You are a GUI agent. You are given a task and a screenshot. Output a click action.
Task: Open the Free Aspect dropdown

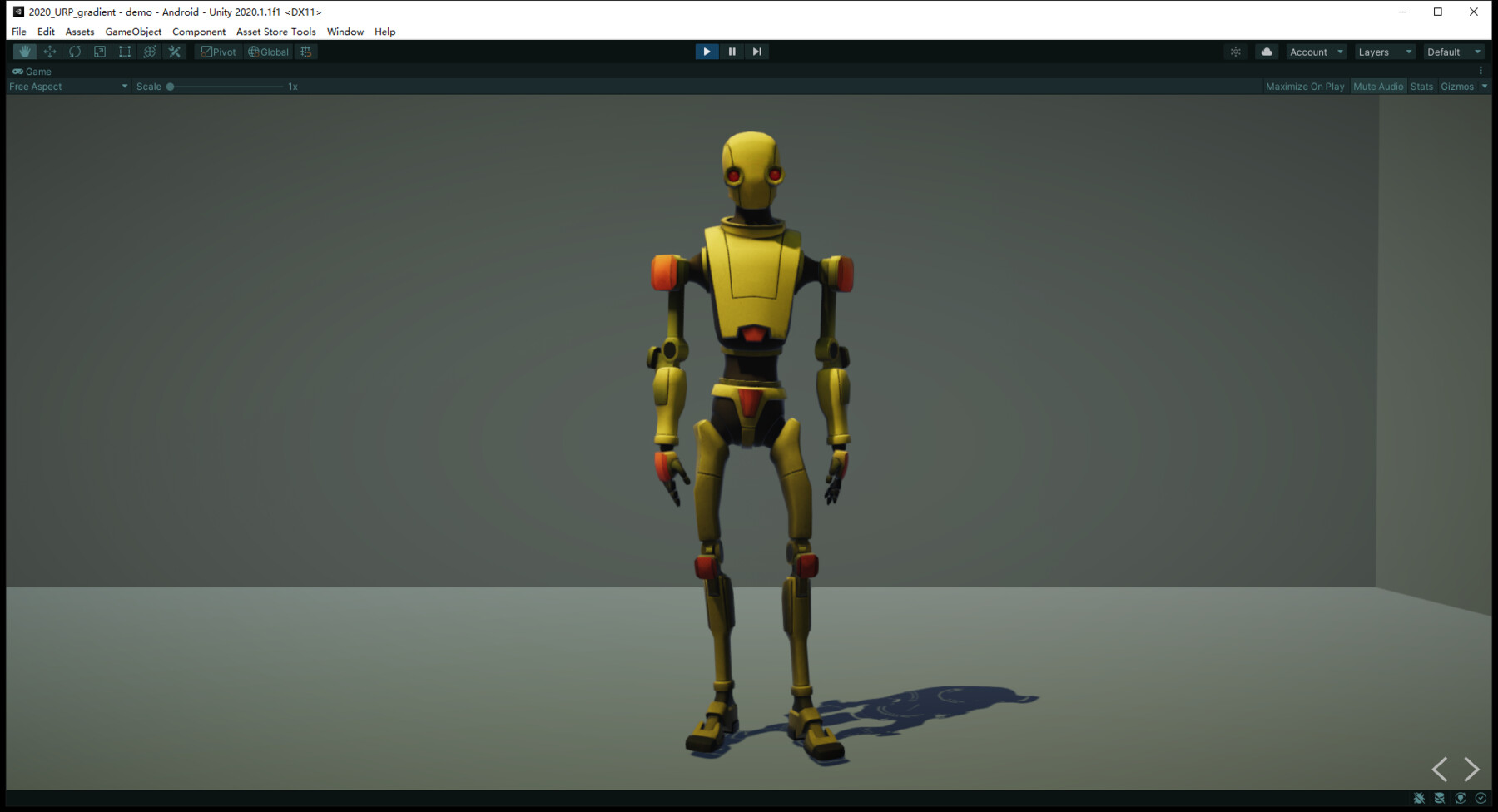click(67, 86)
